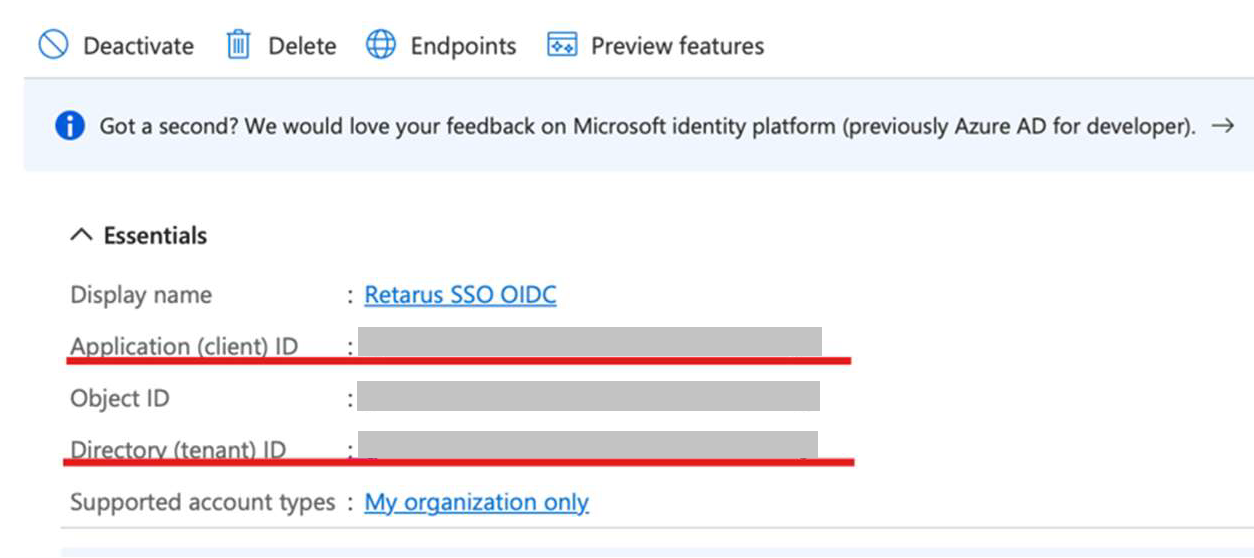Open the Endpoints command label
The image size is (1254, 558).
coord(463,46)
